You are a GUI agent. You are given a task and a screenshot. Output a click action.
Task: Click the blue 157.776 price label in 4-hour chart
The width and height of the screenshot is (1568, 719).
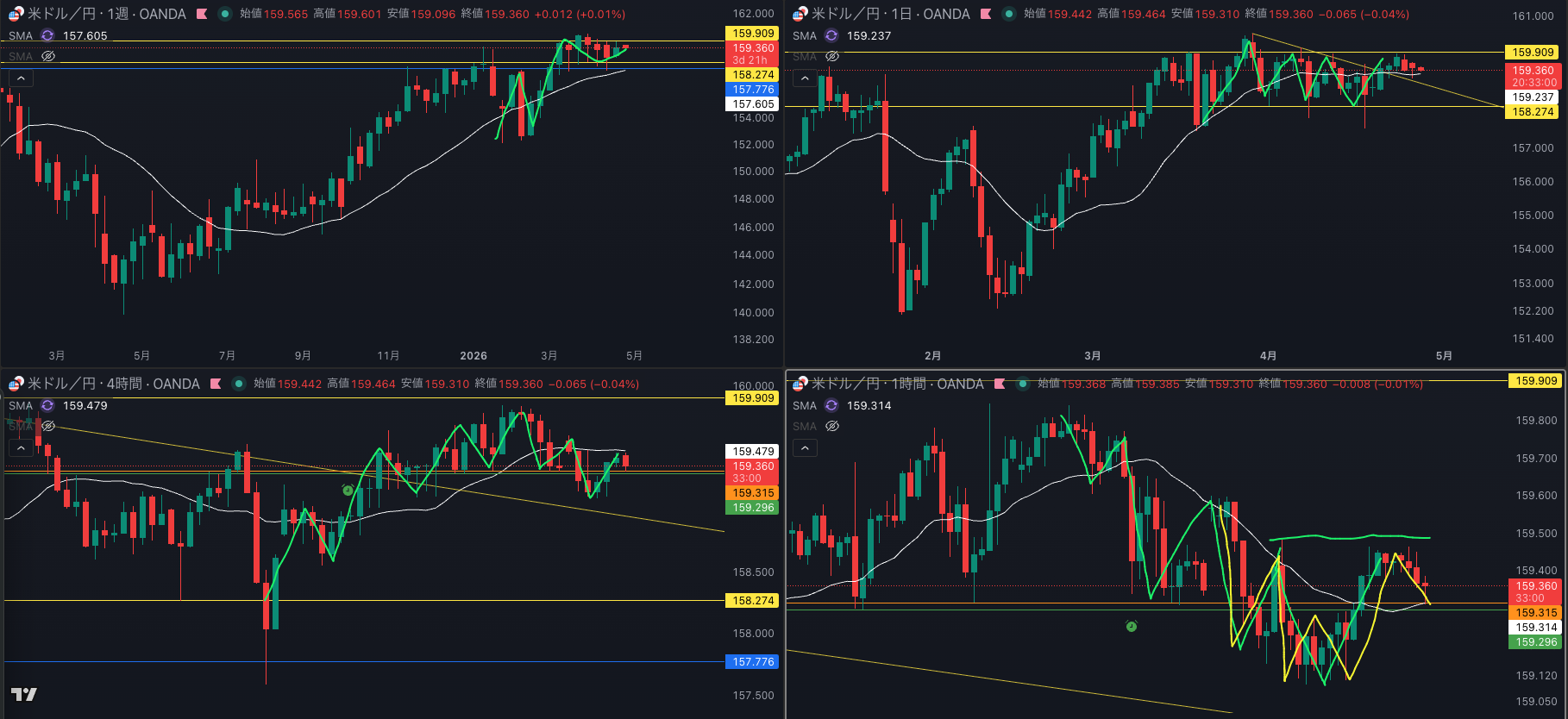[x=753, y=662]
